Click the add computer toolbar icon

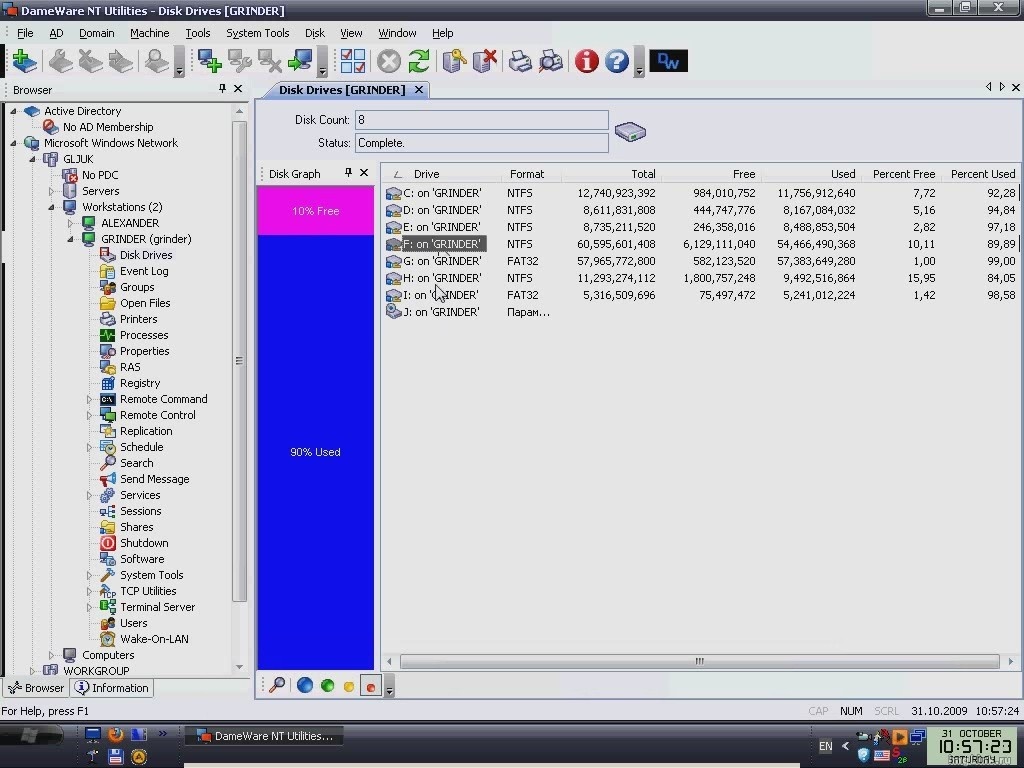pyautogui.click(x=210, y=61)
